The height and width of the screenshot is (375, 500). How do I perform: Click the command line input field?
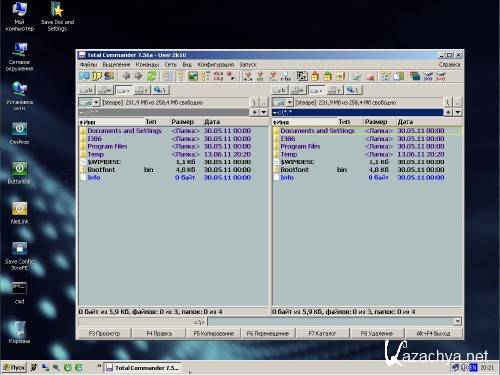(x=330, y=322)
